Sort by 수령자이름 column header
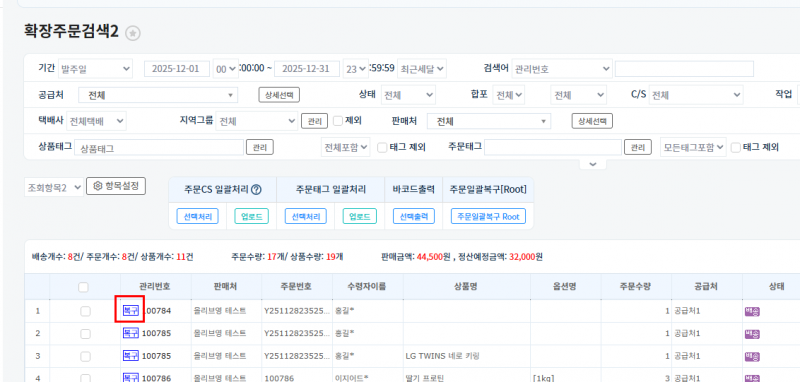The width and height of the screenshot is (800, 382). point(367,287)
